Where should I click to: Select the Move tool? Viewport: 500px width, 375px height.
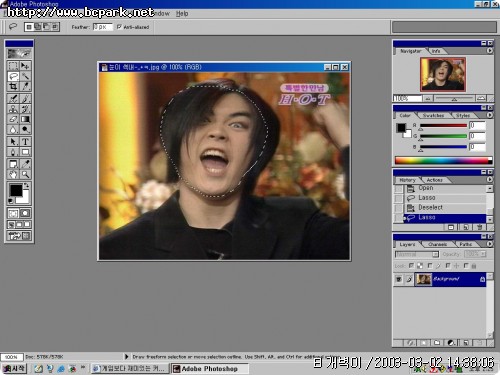[25, 65]
